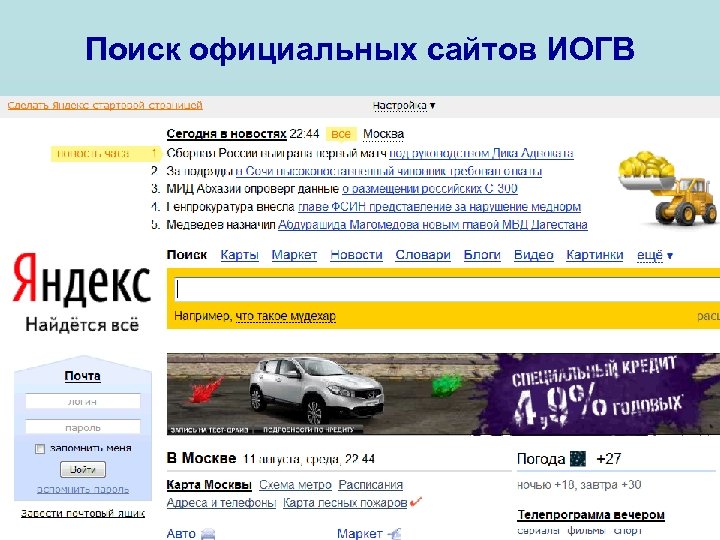Click the логин input field

tap(83, 401)
